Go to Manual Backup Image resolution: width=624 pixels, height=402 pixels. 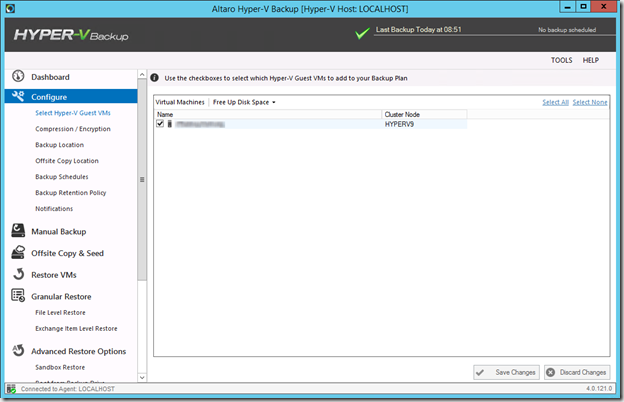[58, 231]
